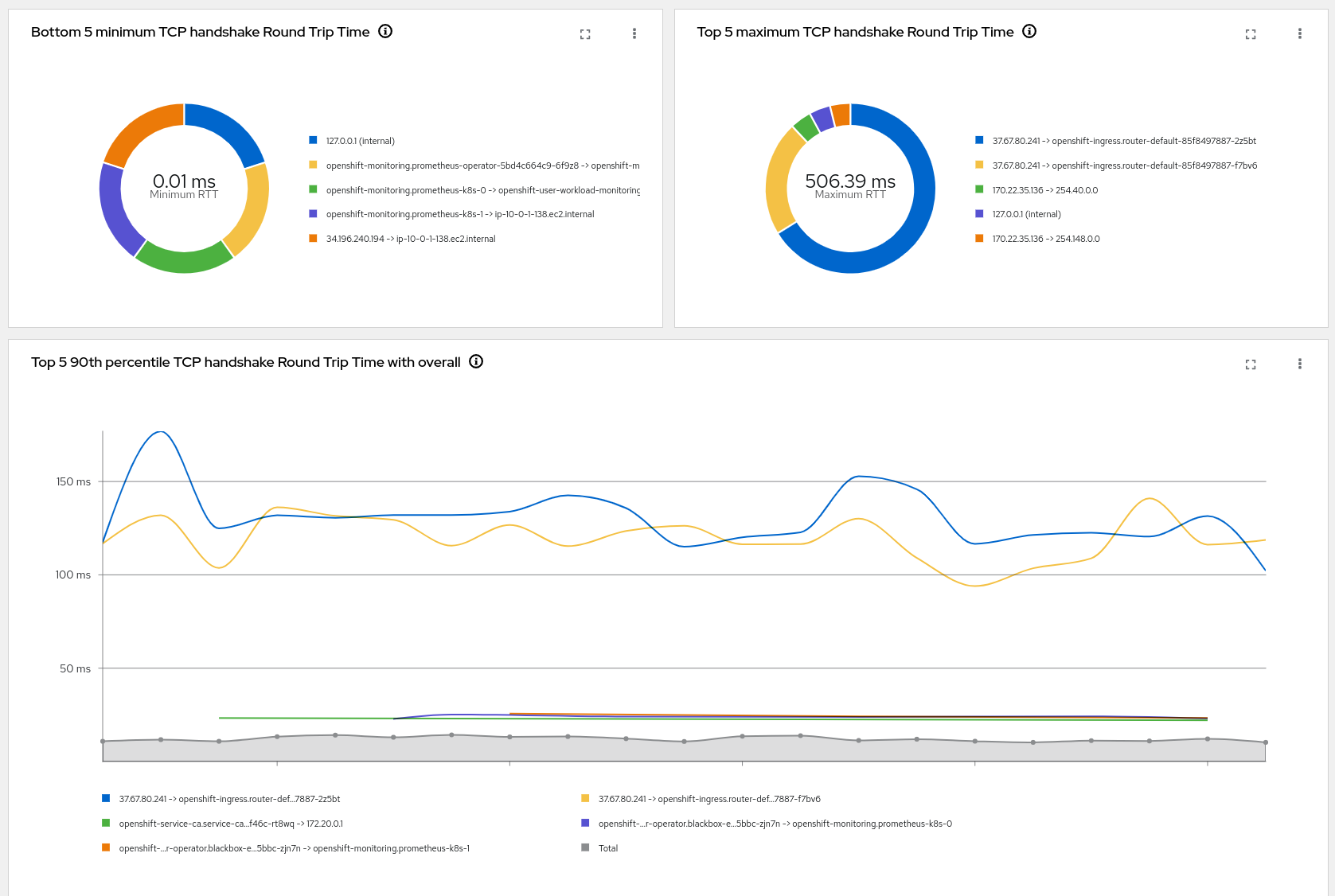This screenshot has height=896, width=1335.
Task: Click orange swatch for 170.22.35.136 -> 254.148.0.0
Action: point(979,238)
